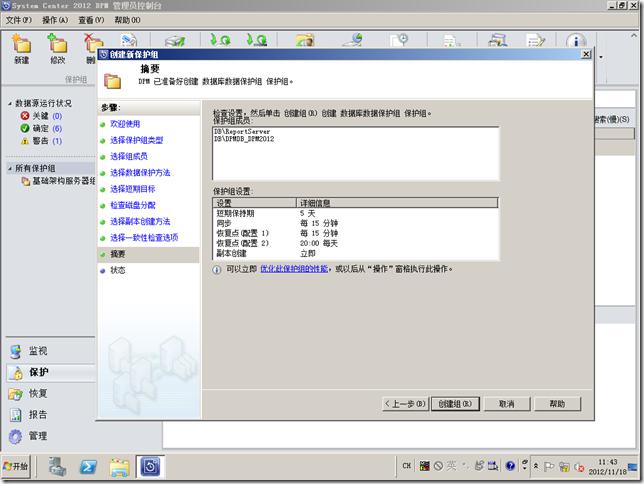Click the 管理 (Management) gear icon
This screenshot has height=484, width=644.
(x=16, y=436)
